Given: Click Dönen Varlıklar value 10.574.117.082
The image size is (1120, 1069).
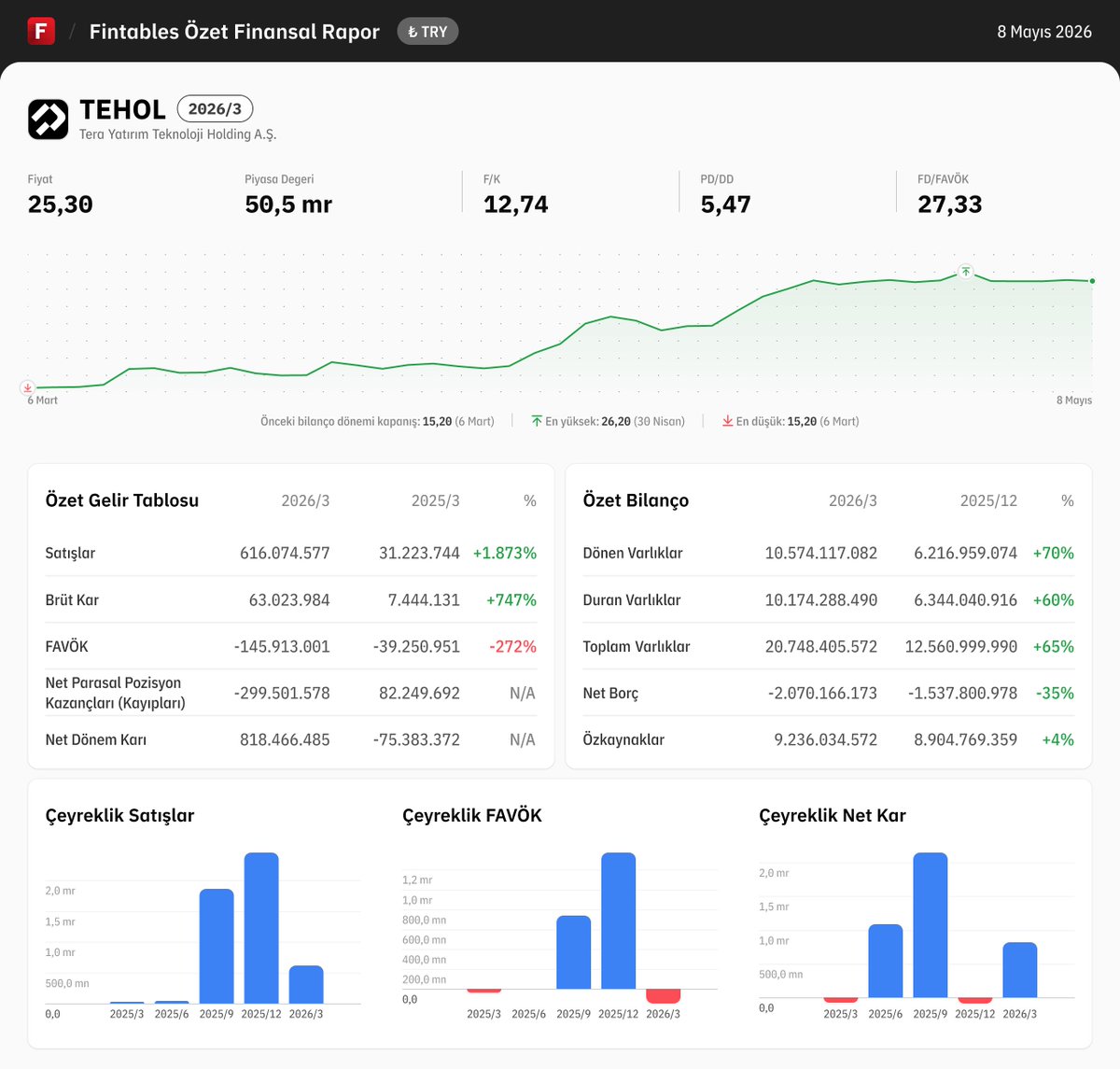Looking at the screenshot, I should [821, 553].
